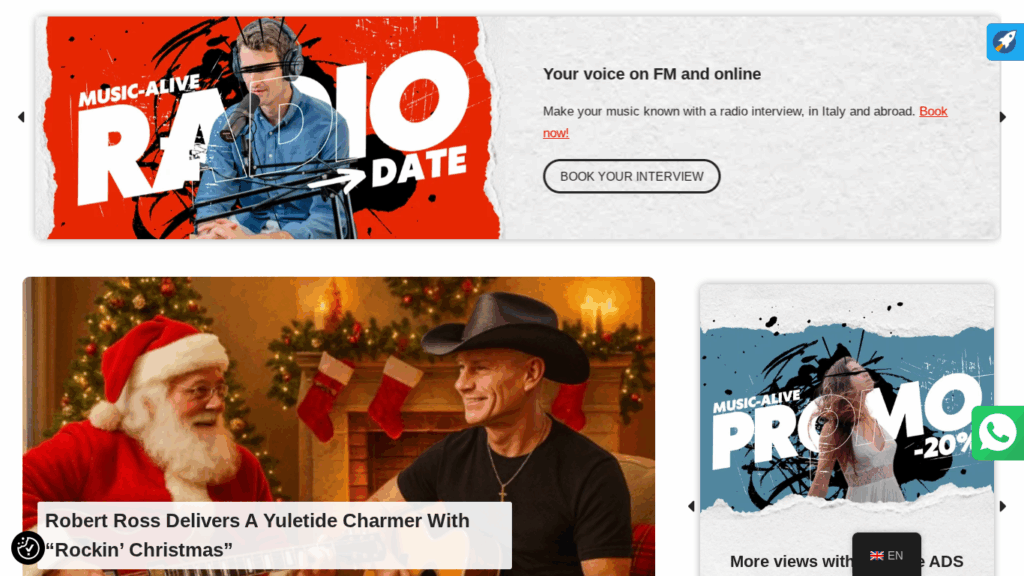Click the radio interview description paragraph
This screenshot has height=576, width=1024.
pos(745,122)
